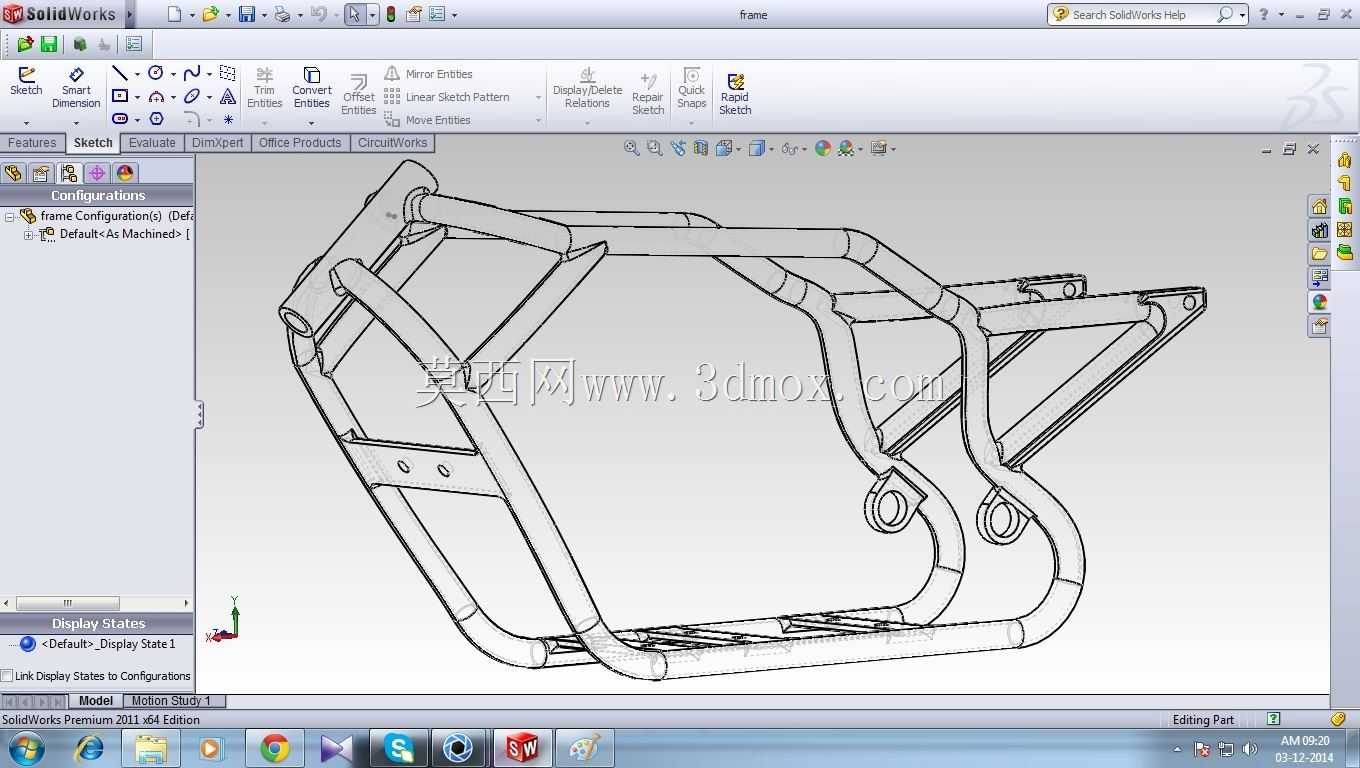Screen dimensions: 1360x768
Task: Select the Ellipse sketch tool
Action: coord(192,96)
